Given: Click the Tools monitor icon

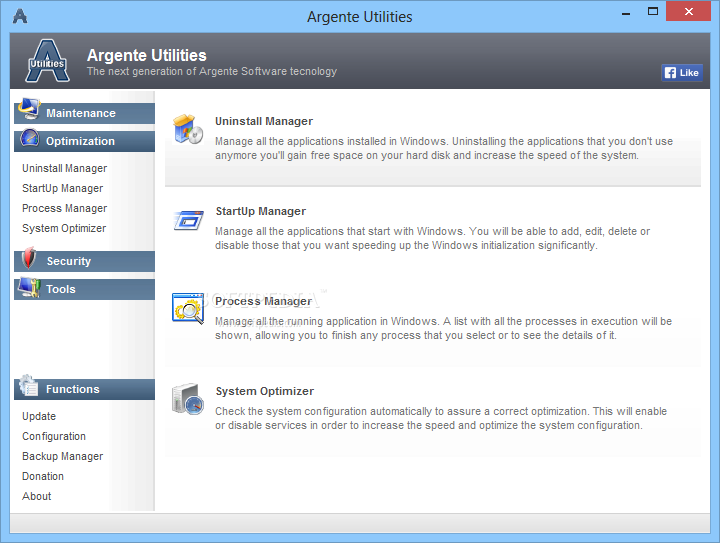Looking at the screenshot, I should 29,287.
